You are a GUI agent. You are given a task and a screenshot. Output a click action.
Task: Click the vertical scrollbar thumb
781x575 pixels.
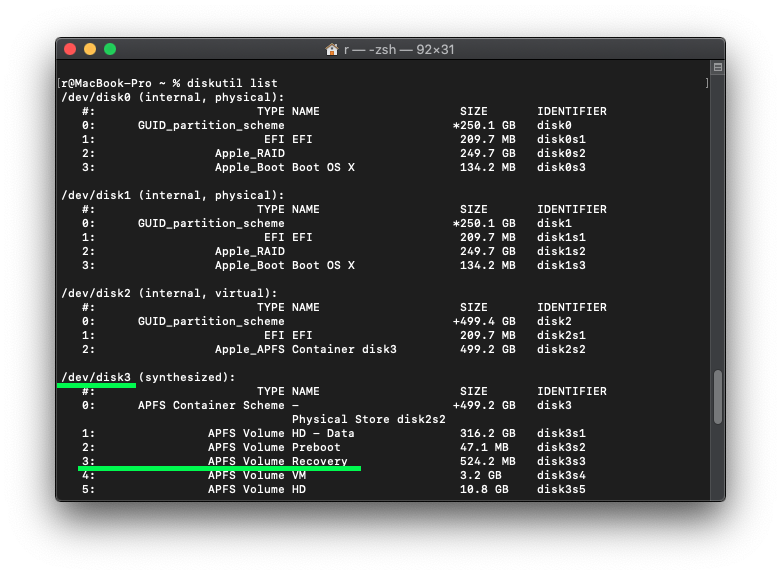pyautogui.click(x=717, y=397)
